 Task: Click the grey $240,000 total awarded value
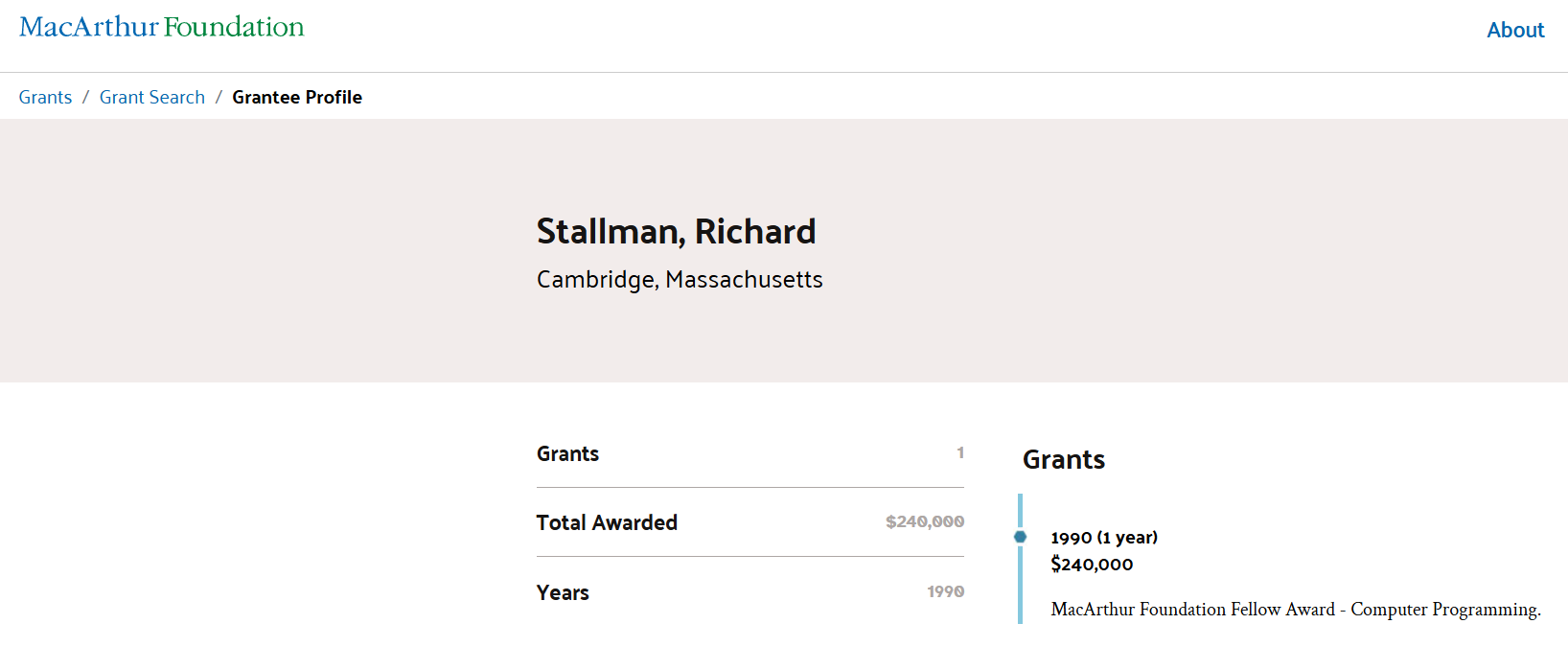click(924, 521)
